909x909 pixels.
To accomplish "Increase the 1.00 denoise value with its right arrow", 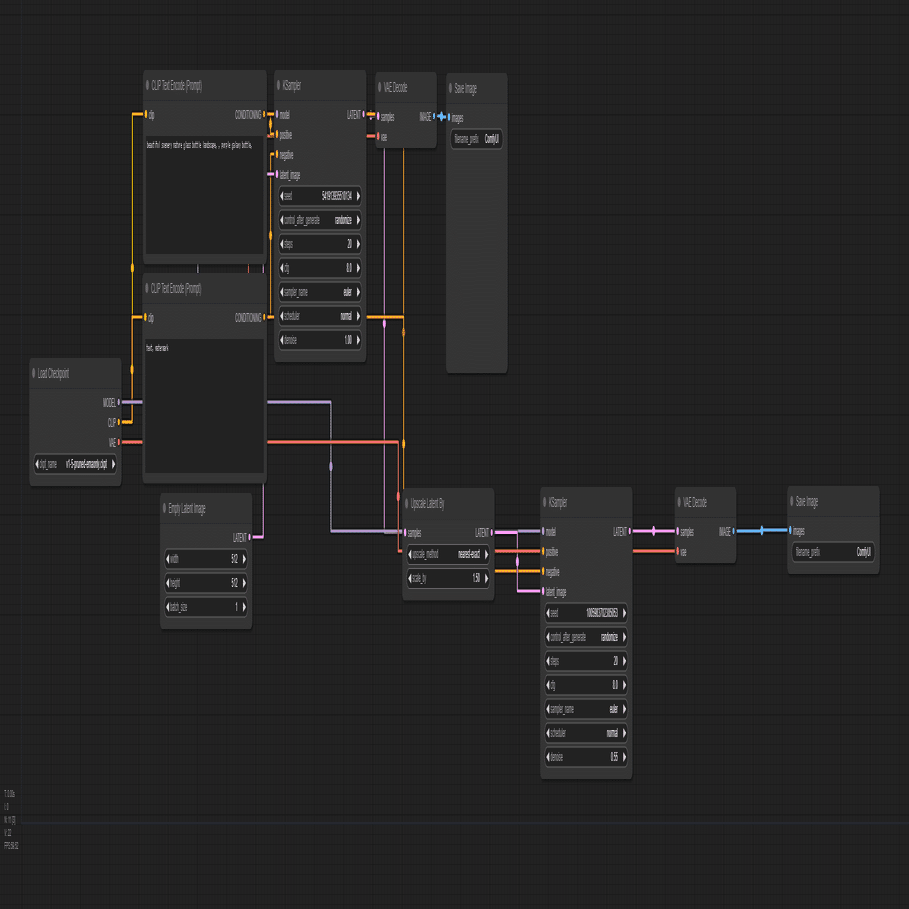I will [x=358, y=340].
